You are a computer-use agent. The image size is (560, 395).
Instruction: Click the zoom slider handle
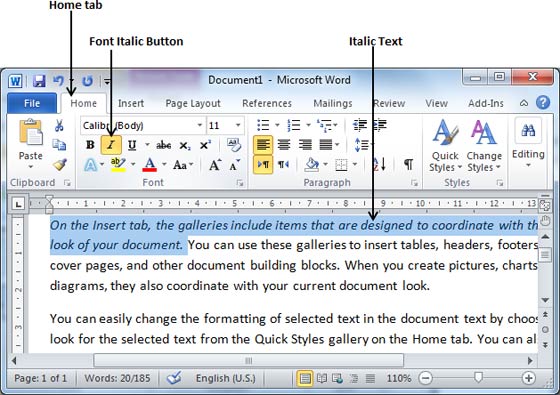tap(478, 377)
